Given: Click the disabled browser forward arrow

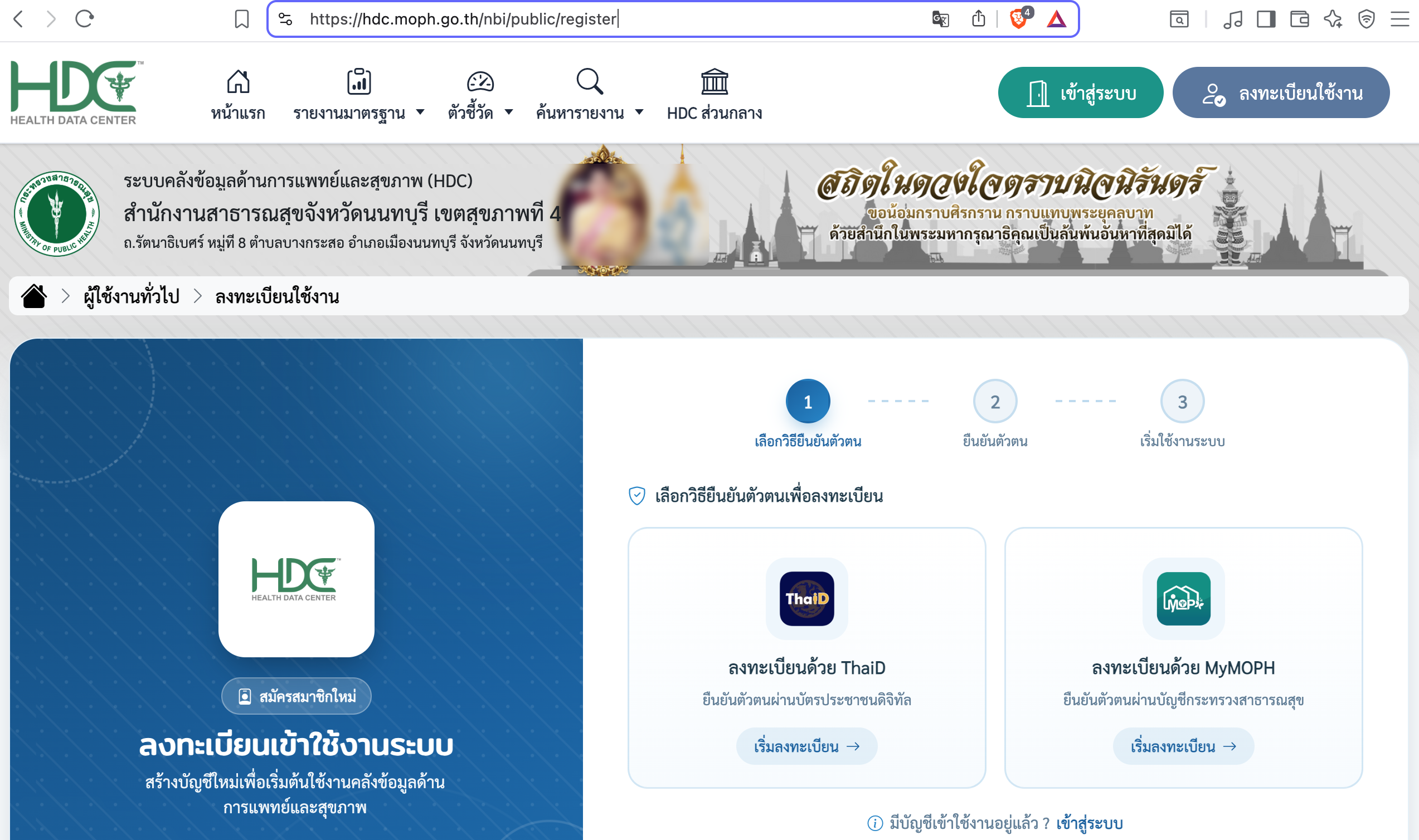Looking at the screenshot, I should point(51,19).
